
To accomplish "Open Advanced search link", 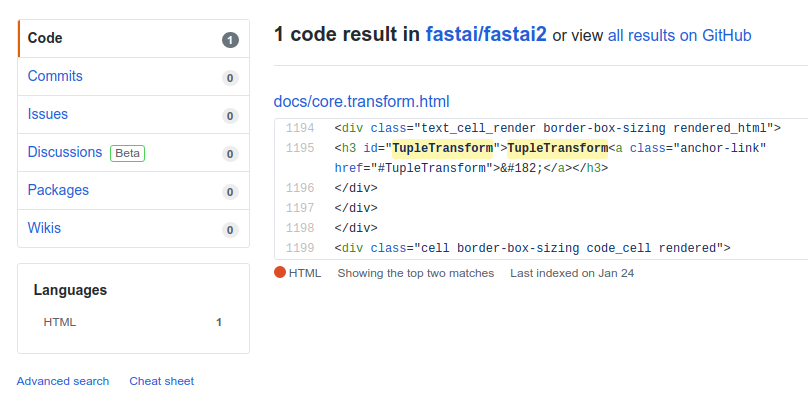I will 63,381.
